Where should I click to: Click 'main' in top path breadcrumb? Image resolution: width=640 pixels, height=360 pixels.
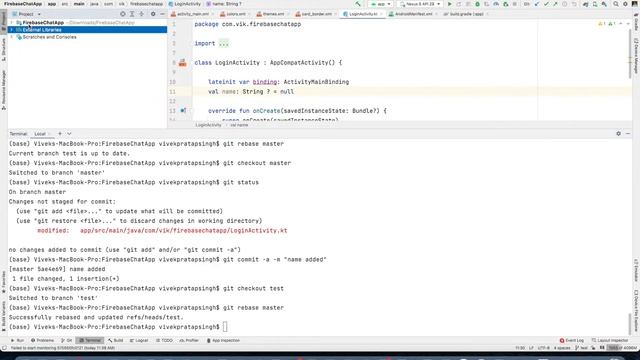click(79, 4)
